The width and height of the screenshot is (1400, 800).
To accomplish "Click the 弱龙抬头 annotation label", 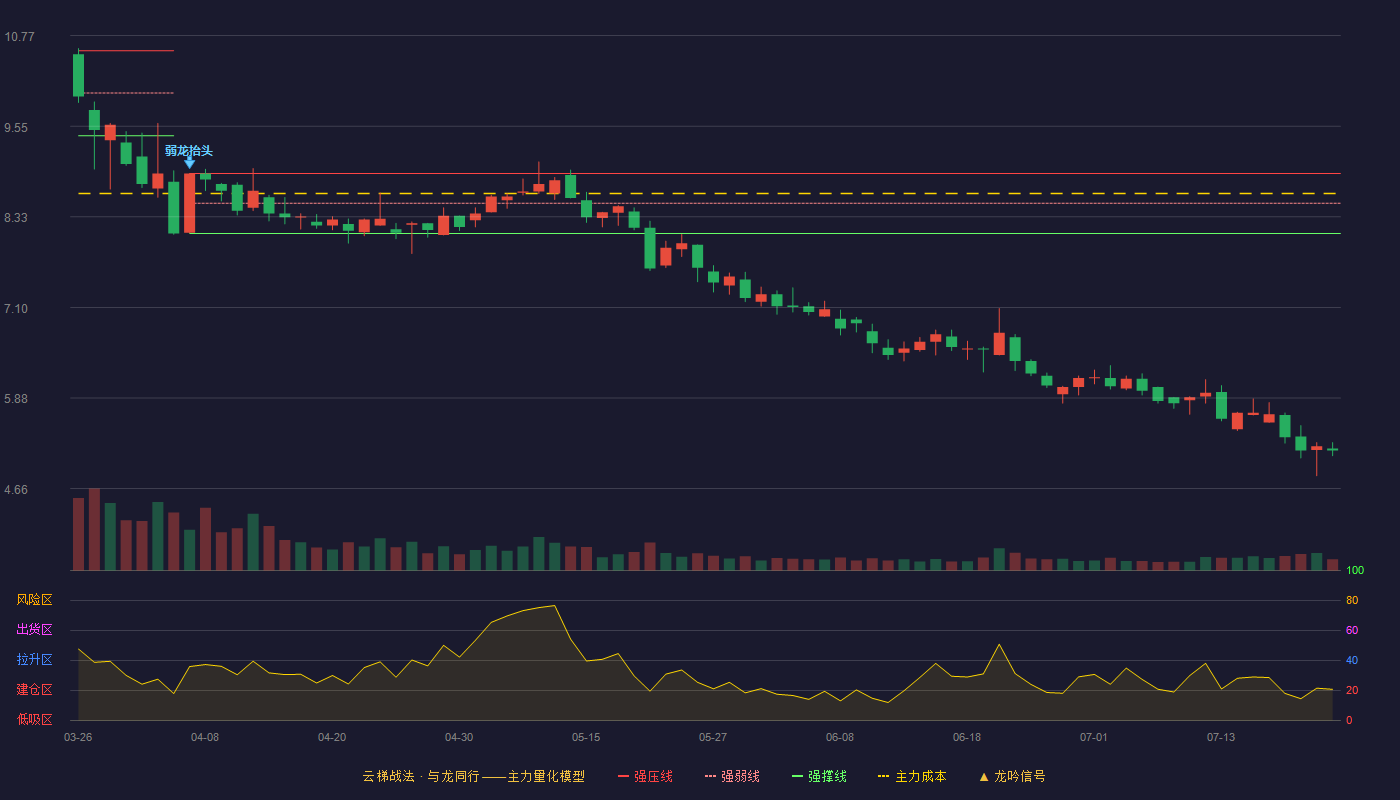I will pyautogui.click(x=189, y=151).
